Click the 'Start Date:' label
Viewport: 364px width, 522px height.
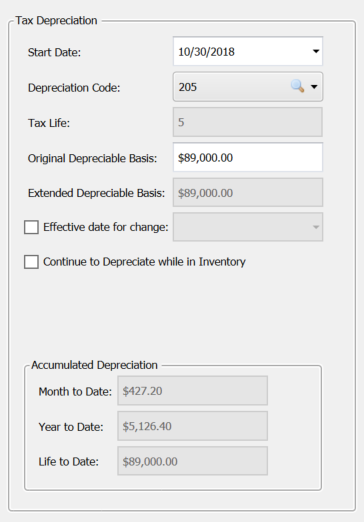click(54, 52)
